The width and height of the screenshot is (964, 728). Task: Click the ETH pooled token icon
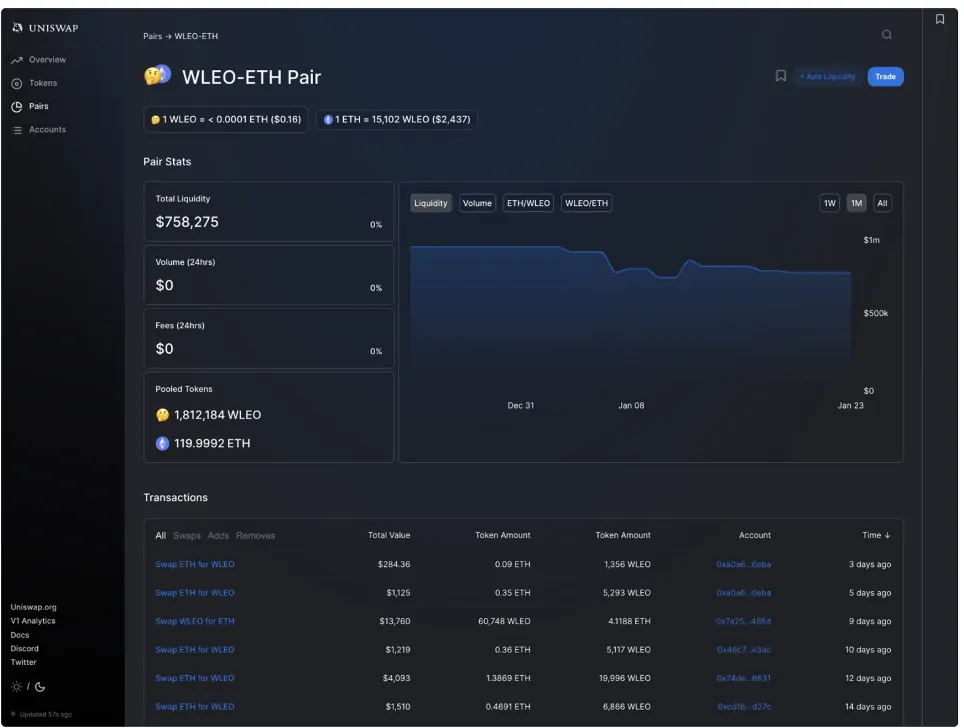[162, 443]
